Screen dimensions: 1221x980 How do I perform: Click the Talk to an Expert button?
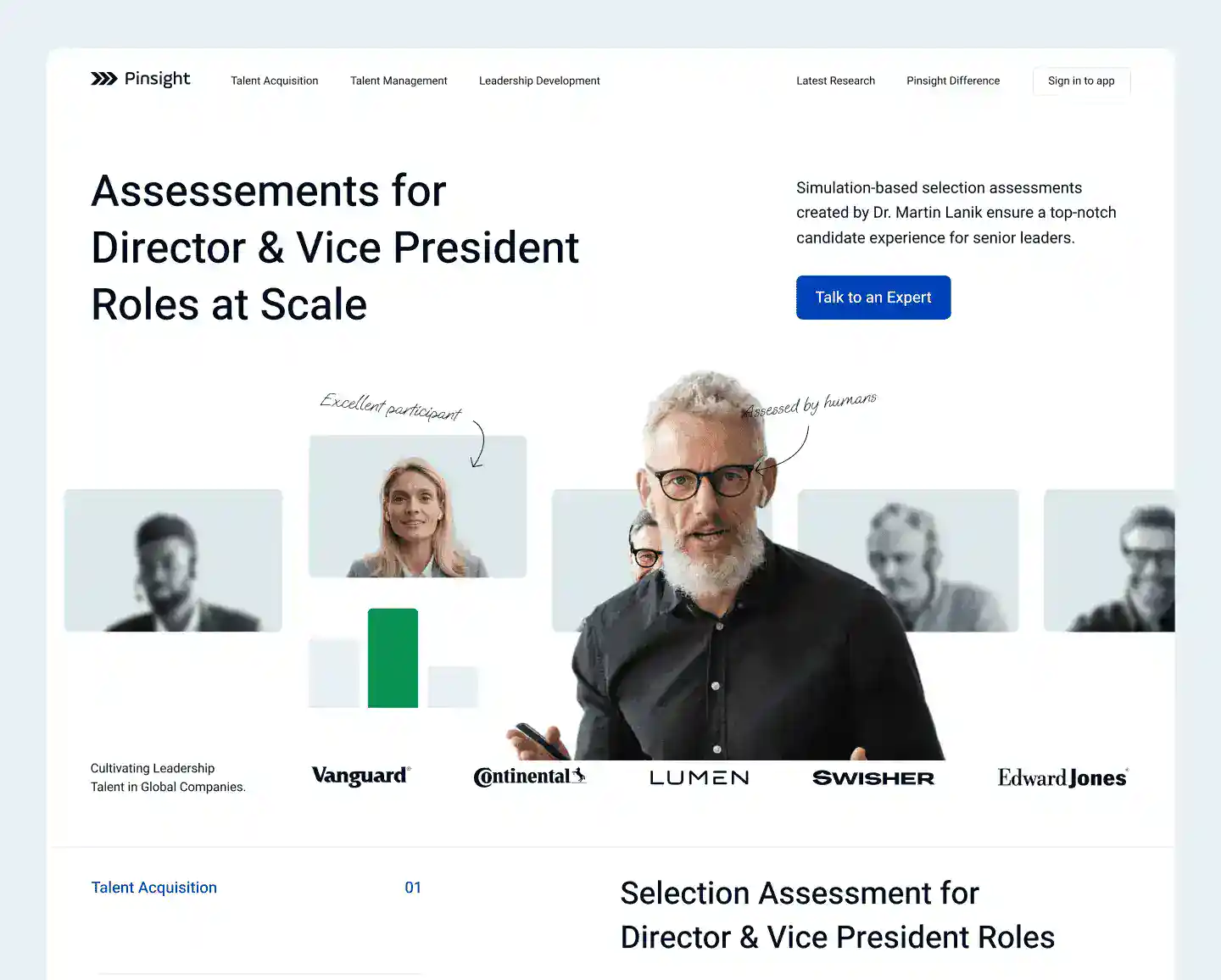coord(873,298)
